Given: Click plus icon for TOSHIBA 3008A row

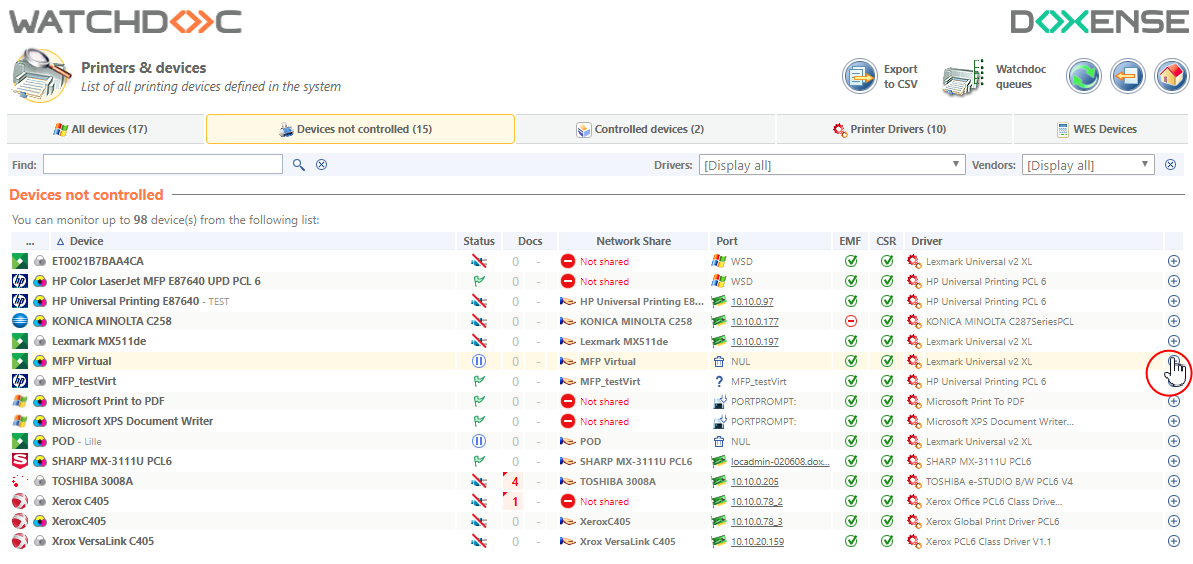Looking at the screenshot, I should tap(1173, 481).
